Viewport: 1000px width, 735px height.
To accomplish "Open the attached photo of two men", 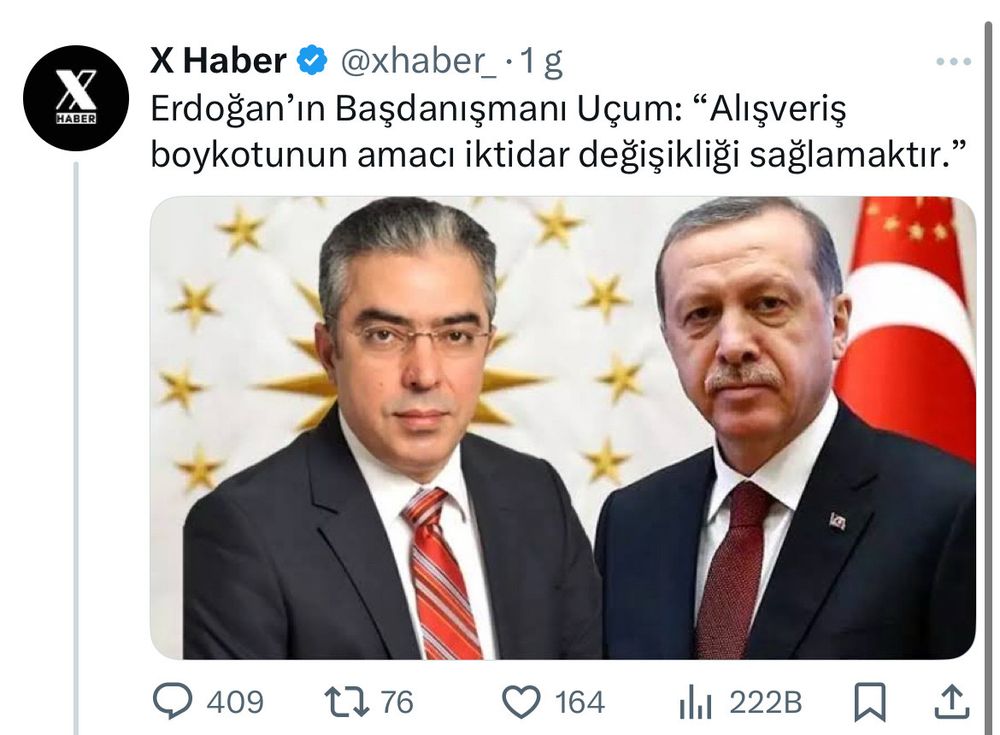I will pos(562,427).
